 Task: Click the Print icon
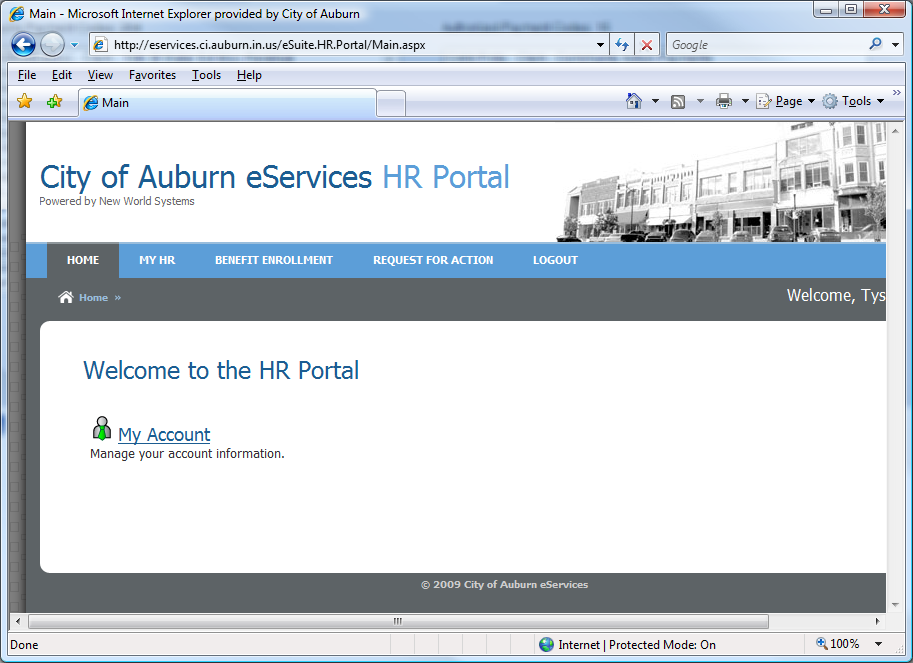(x=724, y=101)
